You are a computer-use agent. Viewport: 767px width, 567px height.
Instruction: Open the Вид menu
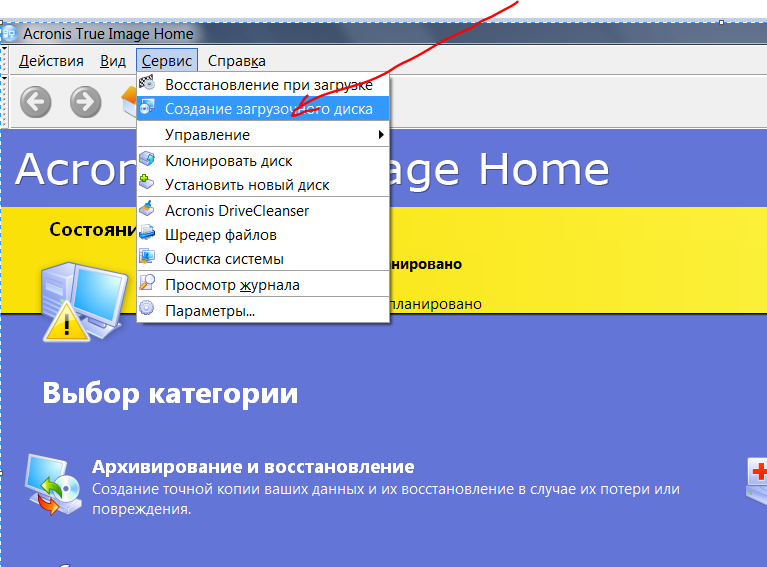113,61
